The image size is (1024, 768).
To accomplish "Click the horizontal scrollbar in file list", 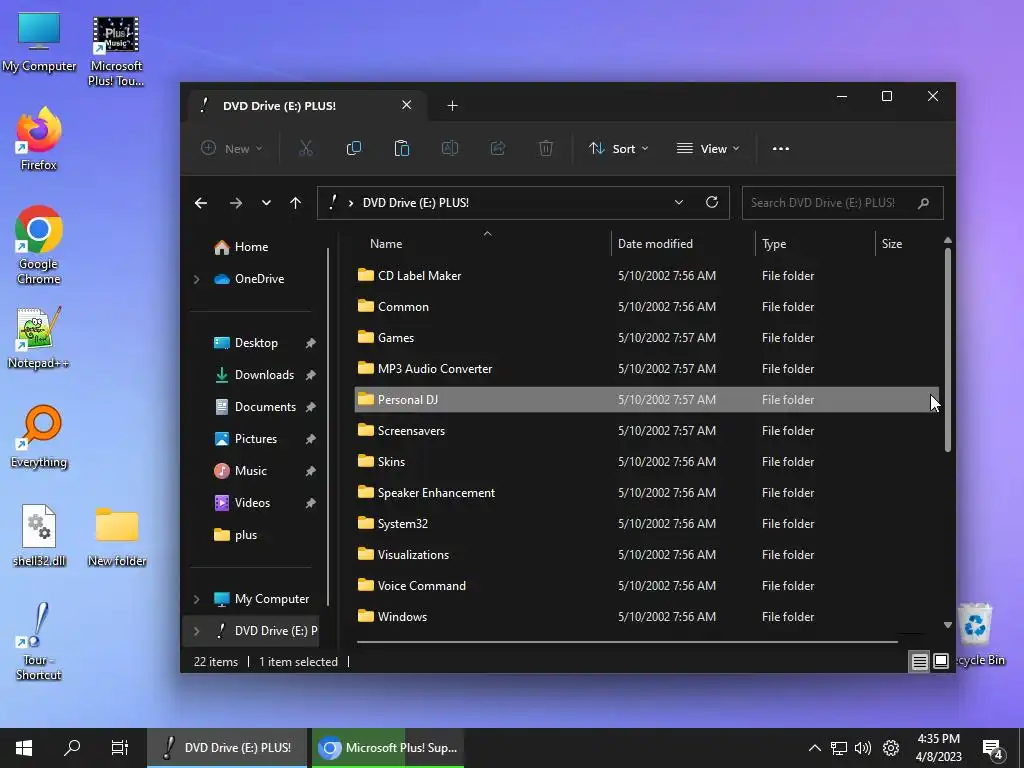I will [x=627, y=642].
